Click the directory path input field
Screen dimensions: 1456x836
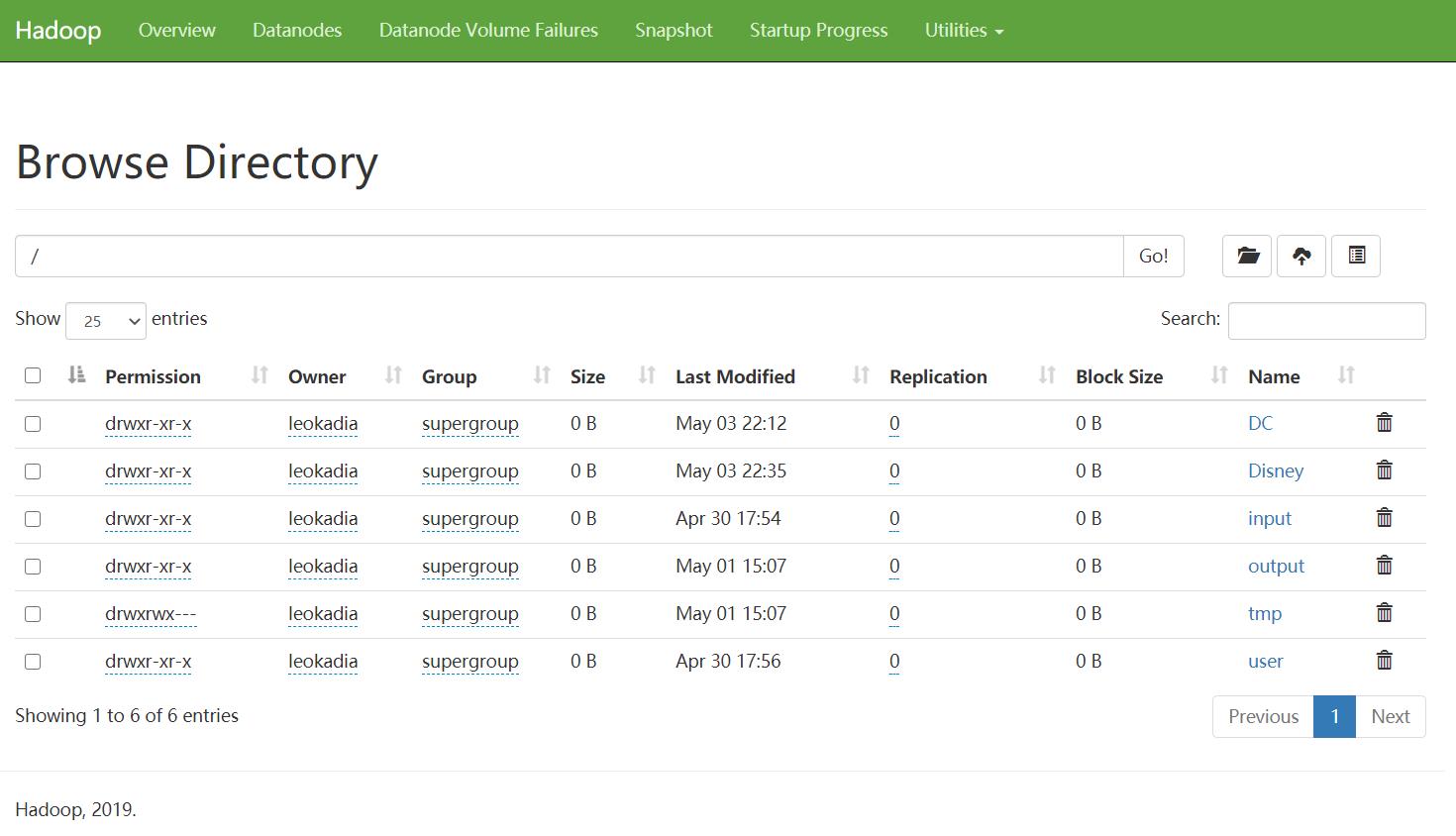pyautogui.click(x=570, y=256)
